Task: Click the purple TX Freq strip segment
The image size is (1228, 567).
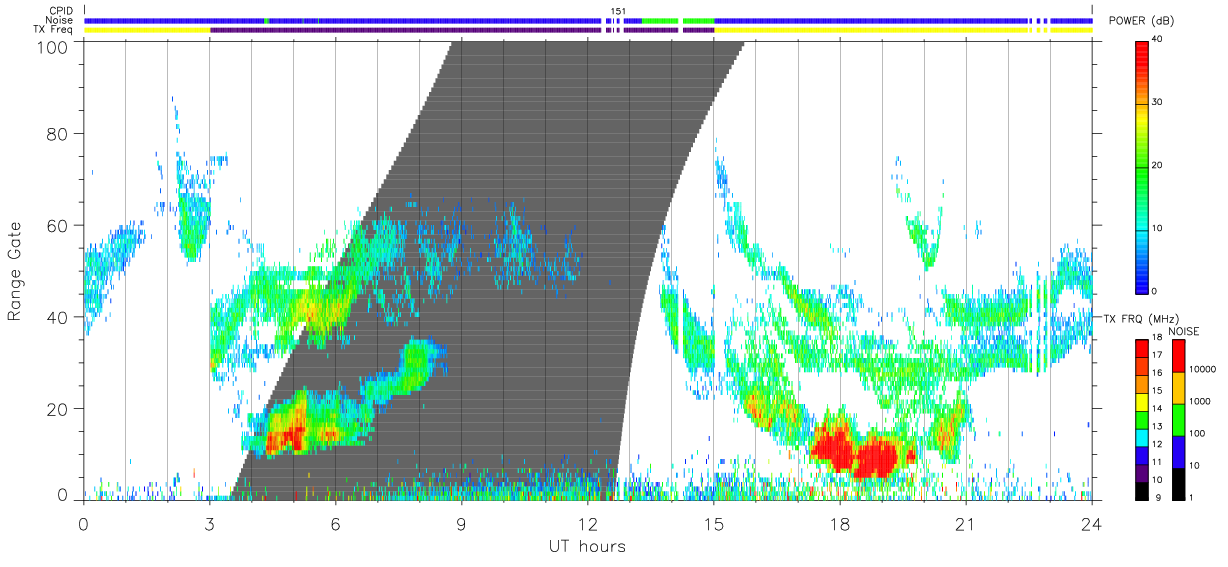Action: (x=460, y=30)
